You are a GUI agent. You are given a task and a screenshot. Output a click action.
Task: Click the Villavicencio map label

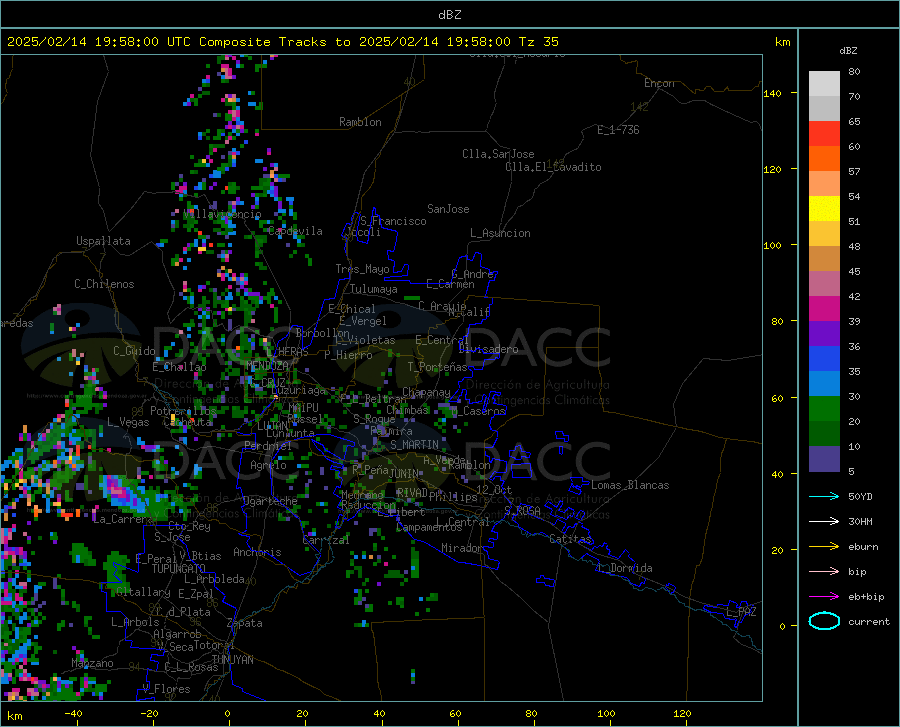[222, 214]
